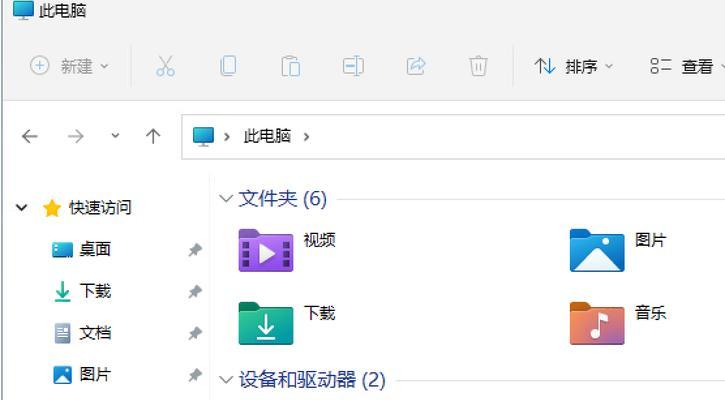Select the 下载 folder in main pane
This screenshot has width=725, height=400.
(266, 323)
